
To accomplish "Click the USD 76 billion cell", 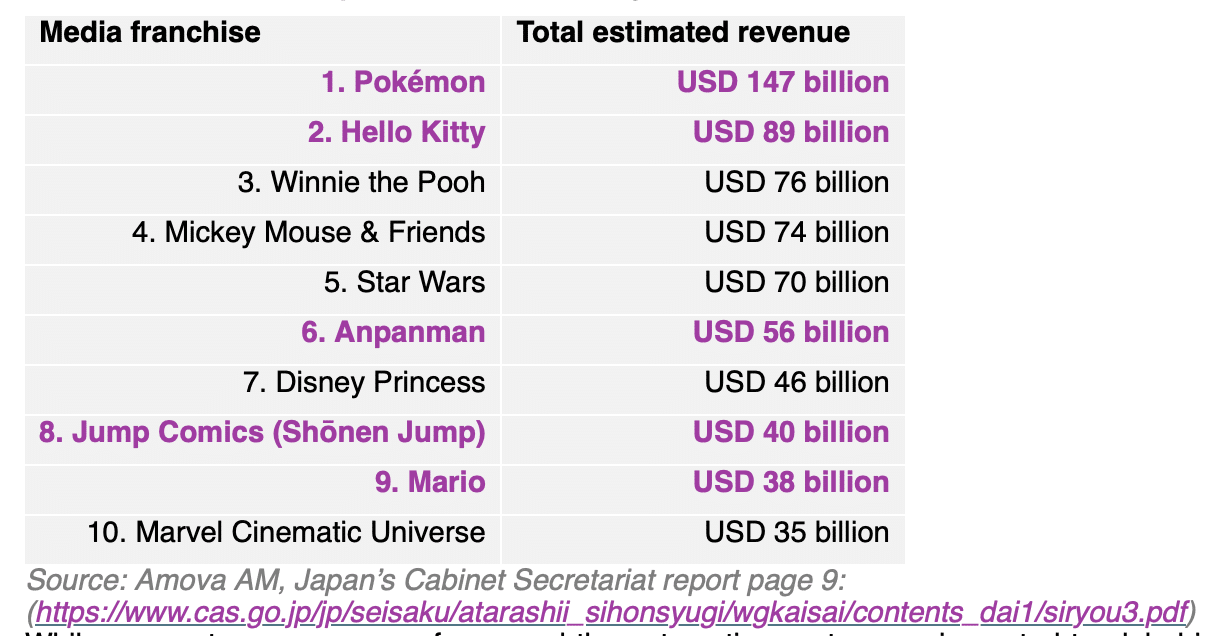I will tap(796, 182).
